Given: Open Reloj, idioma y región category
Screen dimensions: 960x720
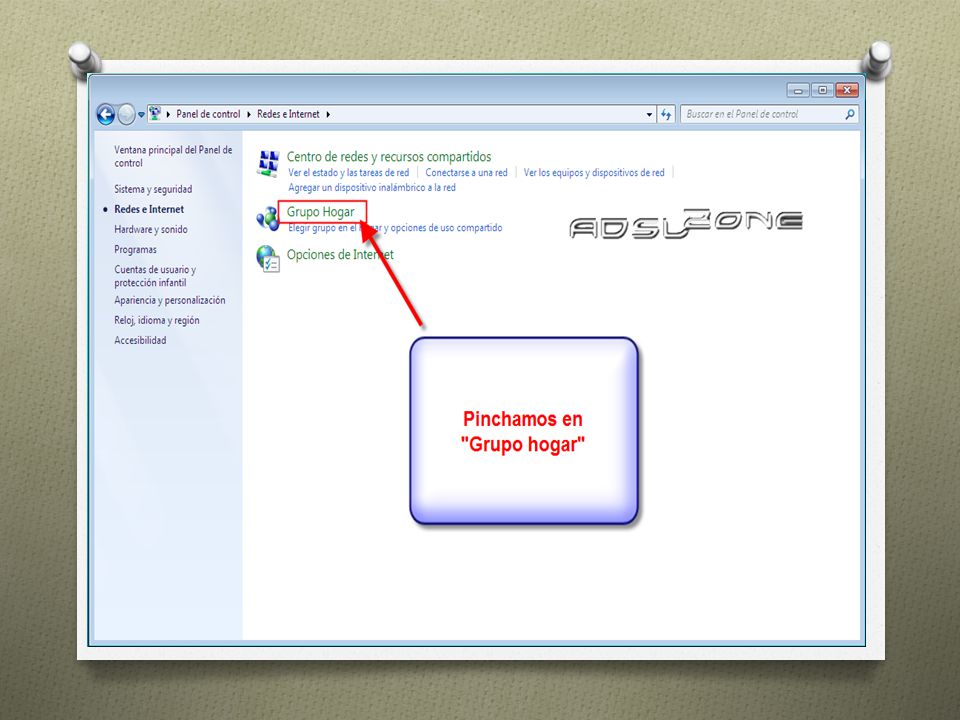Looking at the screenshot, I should coord(157,320).
